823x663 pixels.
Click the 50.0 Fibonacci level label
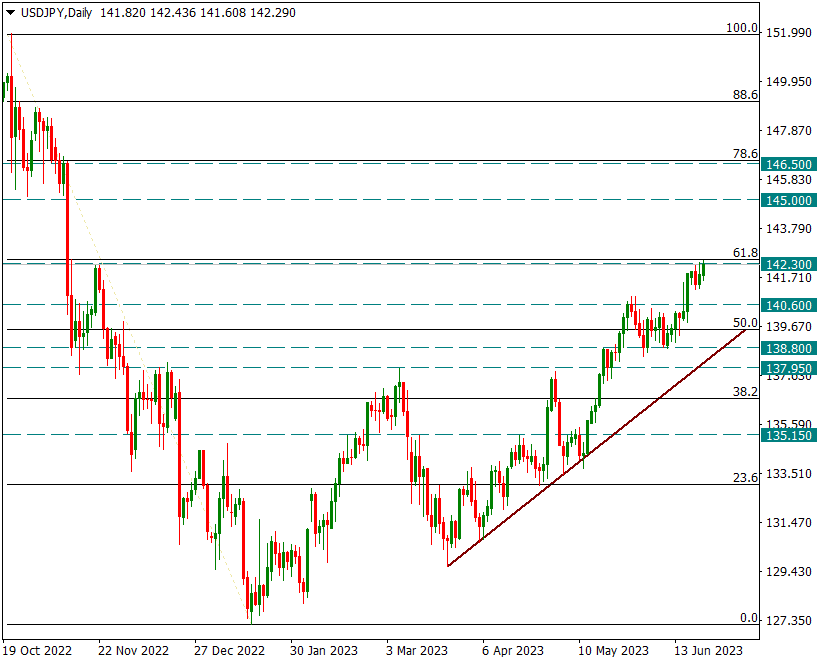745,322
